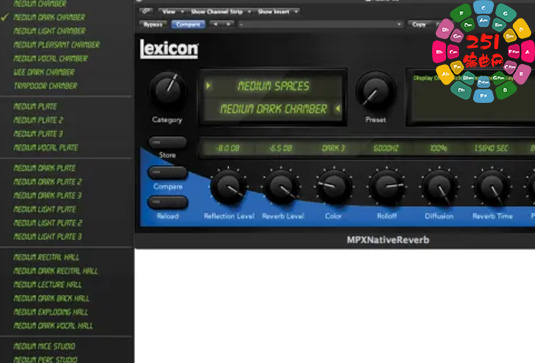Click the Store button
This screenshot has height=363, width=535.
(168, 142)
